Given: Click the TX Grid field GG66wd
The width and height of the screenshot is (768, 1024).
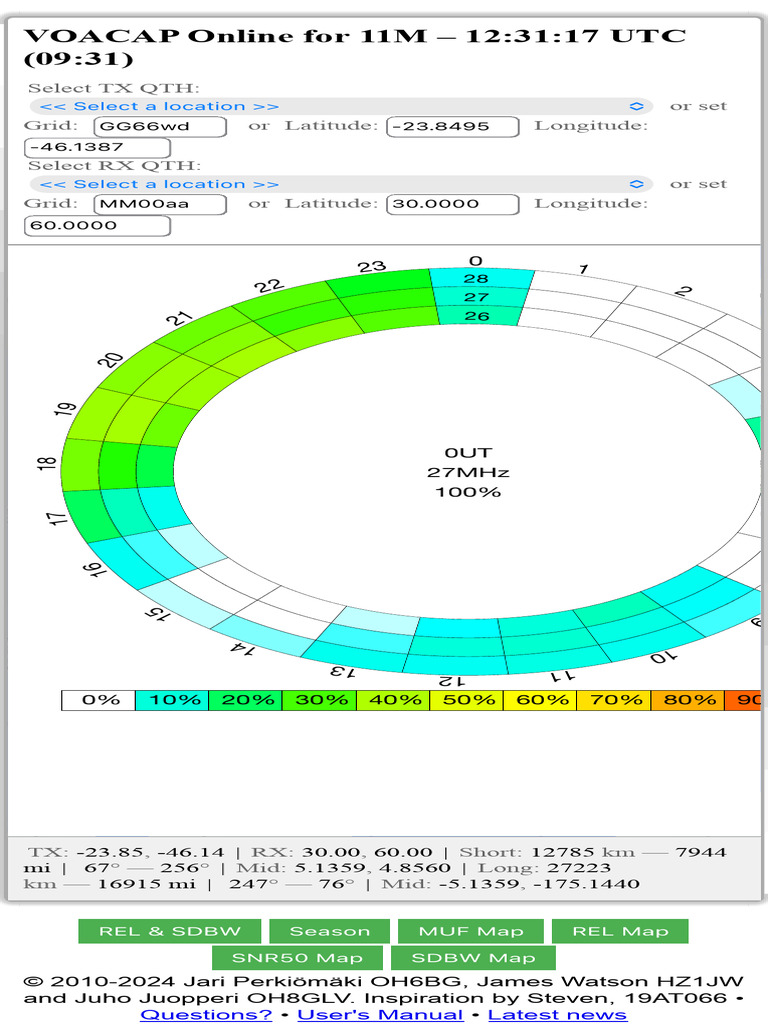Looking at the screenshot, I should pos(160,126).
